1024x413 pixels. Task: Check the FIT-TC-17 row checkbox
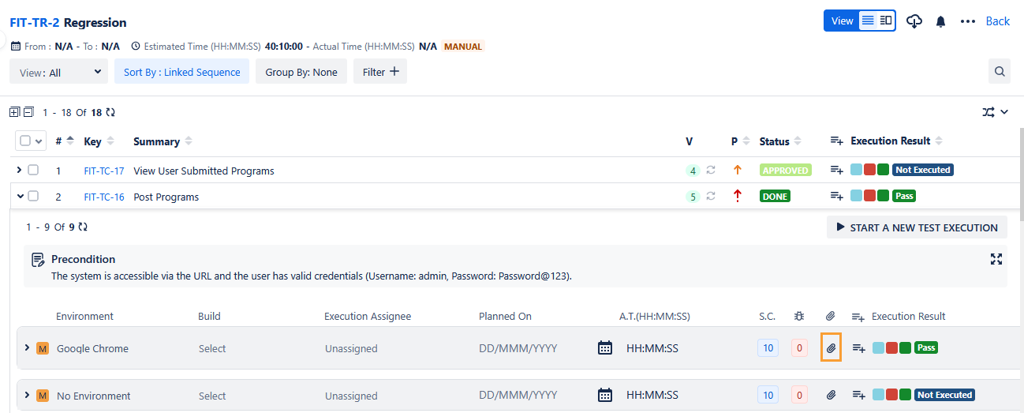(33, 171)
